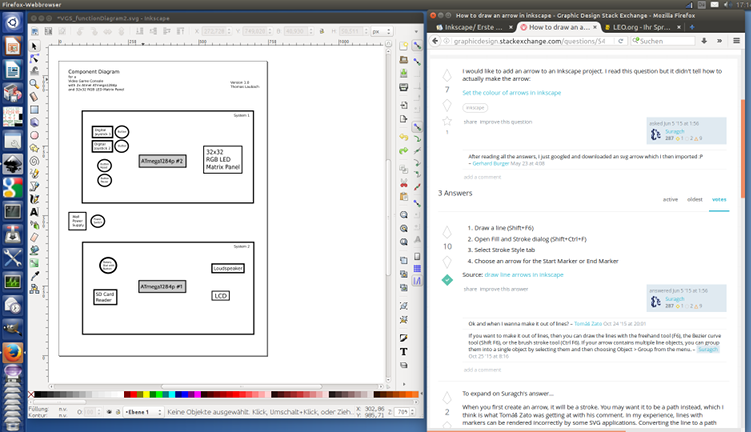Open Set the colour of arrows in Inkscape link
This screenshot has width=751, height=432.
pos(512,92)
